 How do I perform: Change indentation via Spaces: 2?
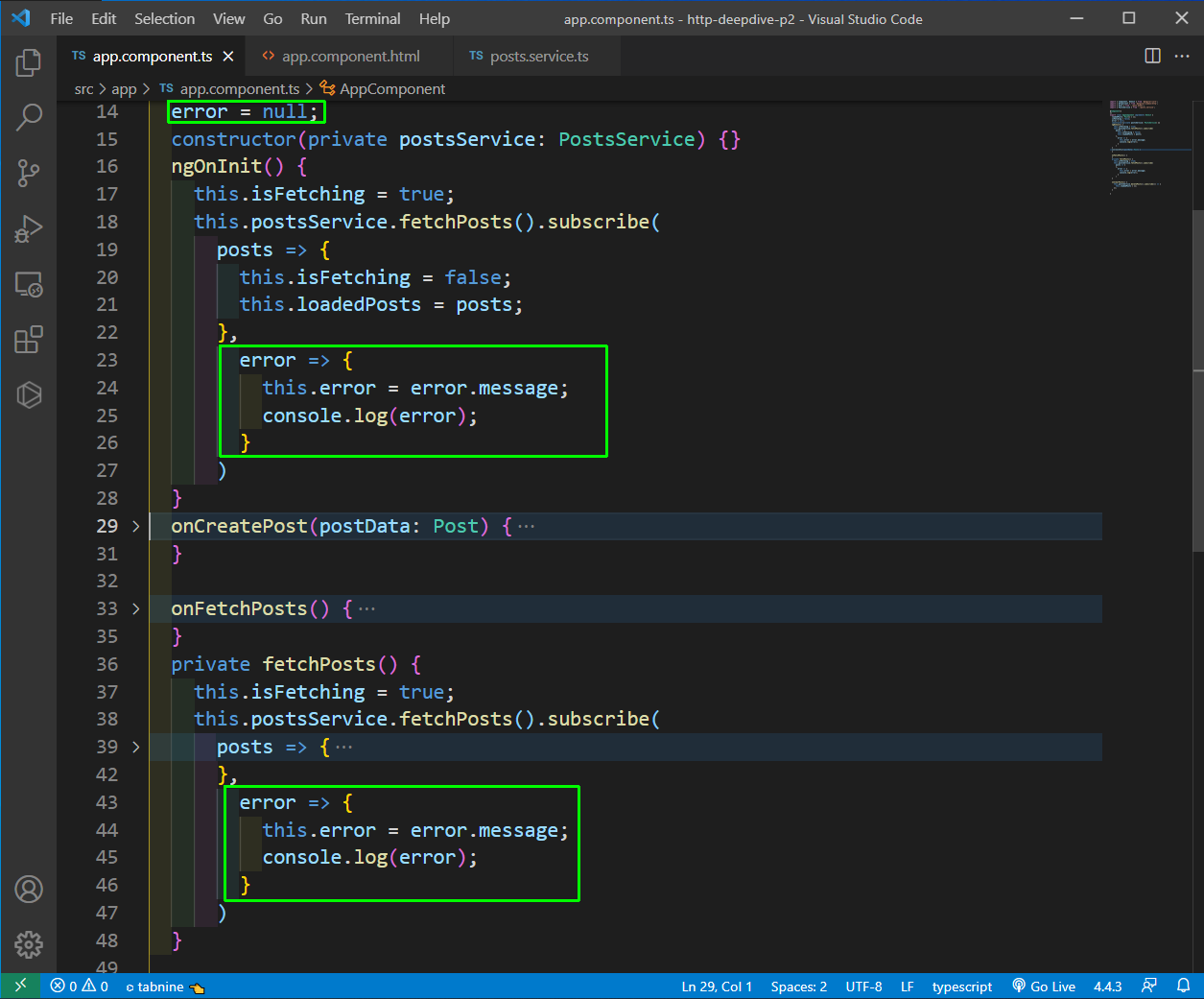click(x=798, y=987)
